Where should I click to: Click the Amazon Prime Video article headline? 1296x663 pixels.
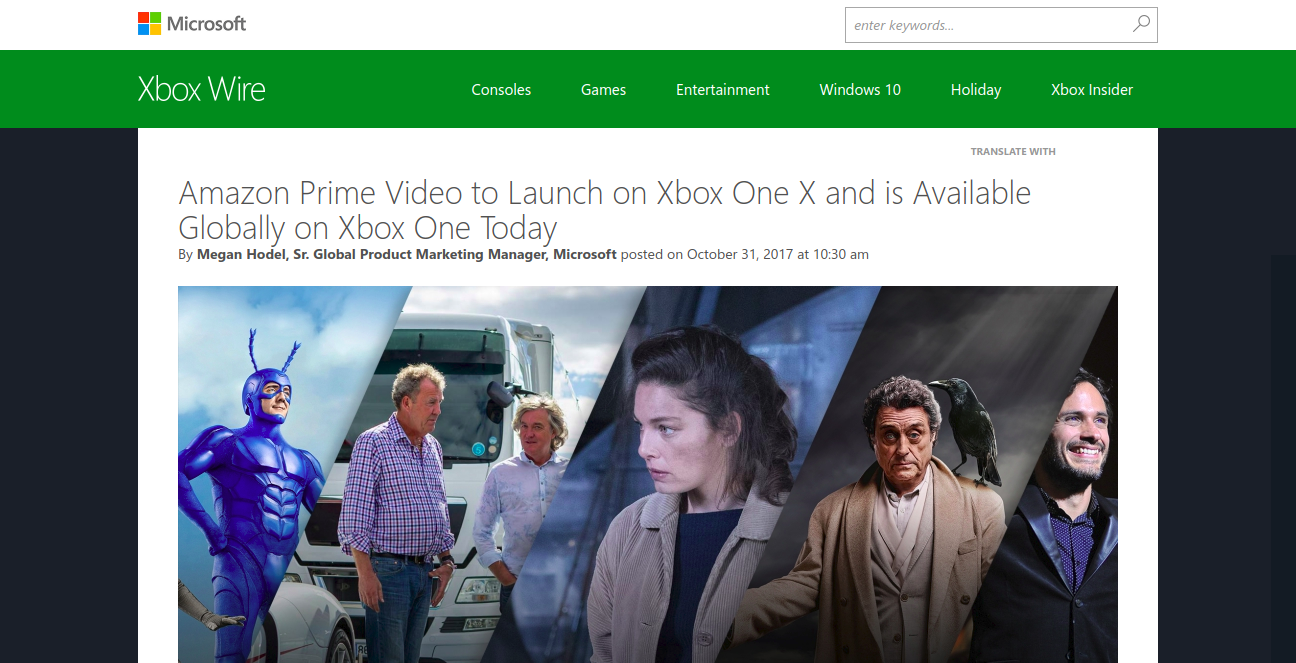[x=604, y=210]
